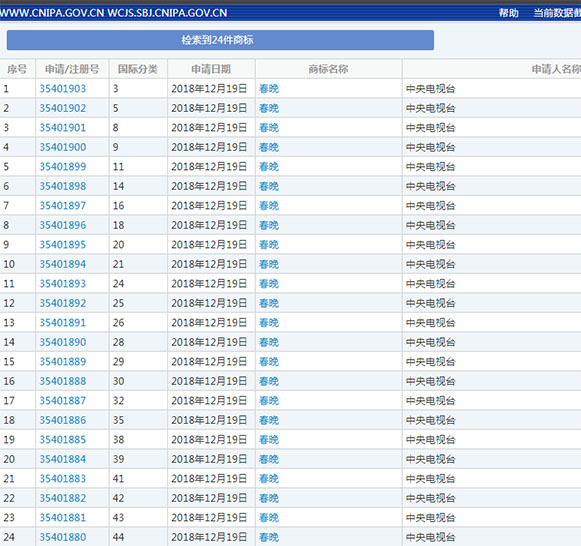581x546 pixels.
Task: Click the 国际分类 column header
Action: pos(138,69)
